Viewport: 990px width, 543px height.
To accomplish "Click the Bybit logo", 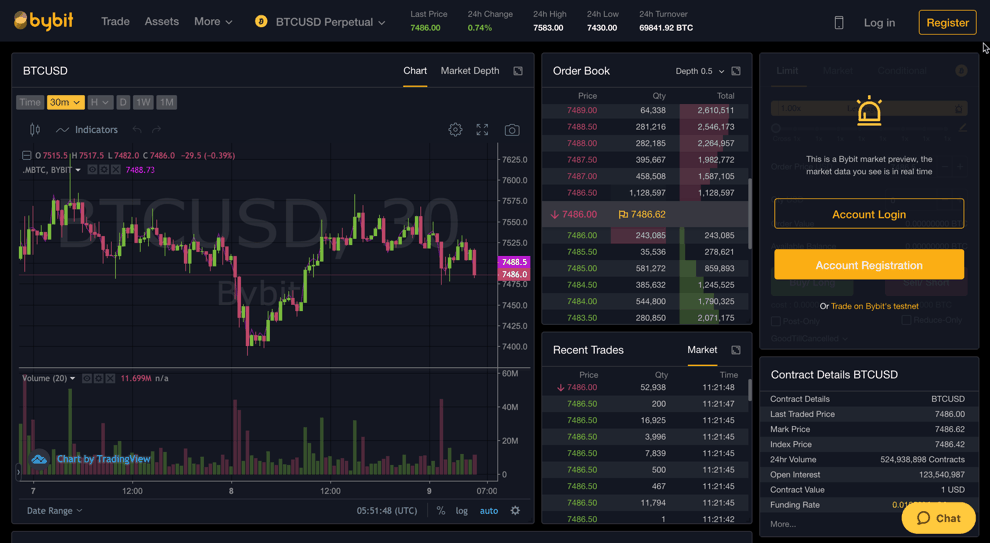I will (44, 21).
